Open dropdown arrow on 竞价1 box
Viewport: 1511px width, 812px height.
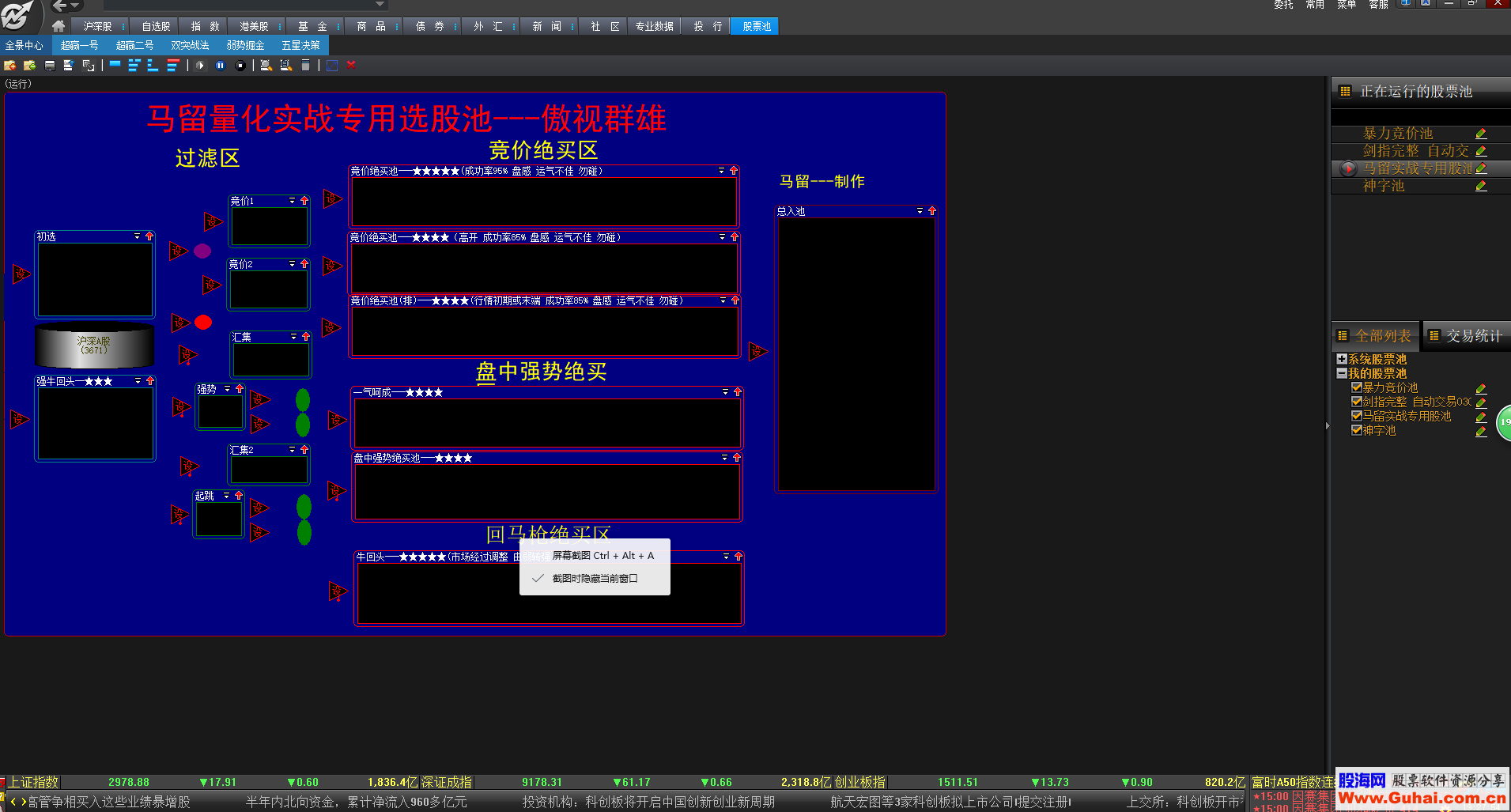pos(292,201)
